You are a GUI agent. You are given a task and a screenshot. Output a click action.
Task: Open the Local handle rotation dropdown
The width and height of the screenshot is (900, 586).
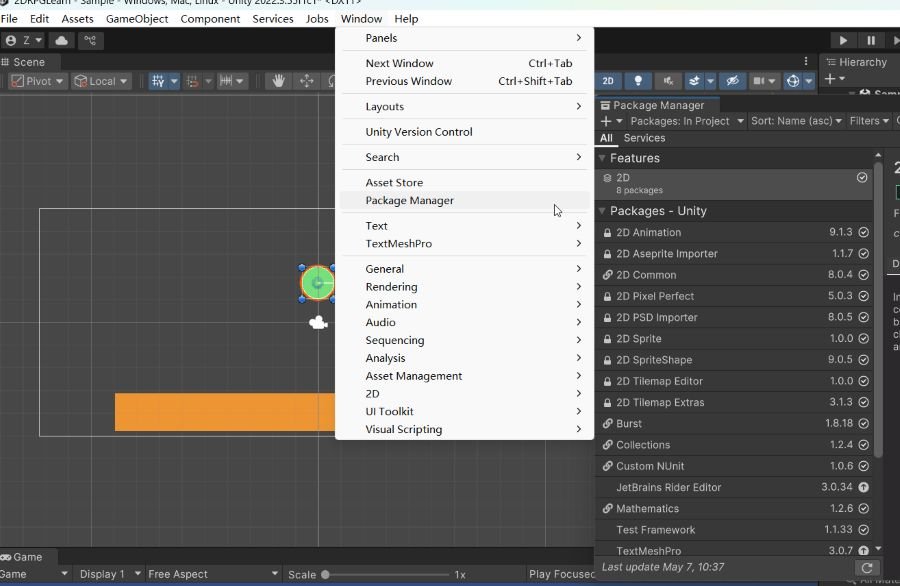pos(101,82)
